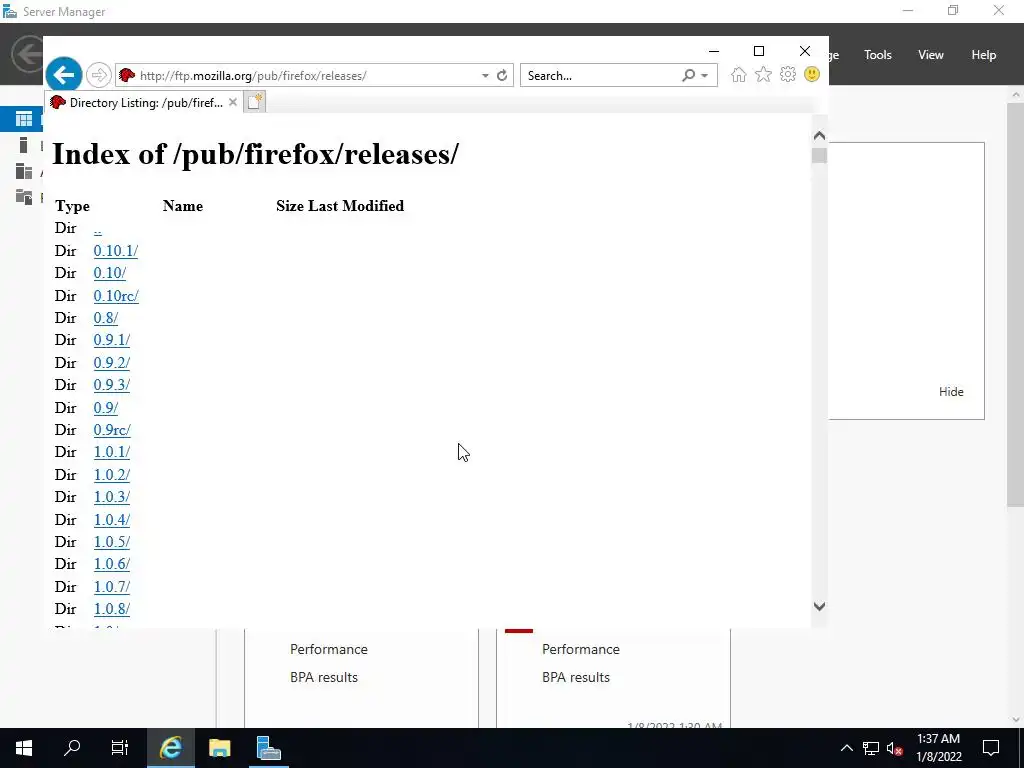Viewport: 1024px width, 768px height.
Task: Open File Explorer from taskbar
Action: click(x=219, y=748)
